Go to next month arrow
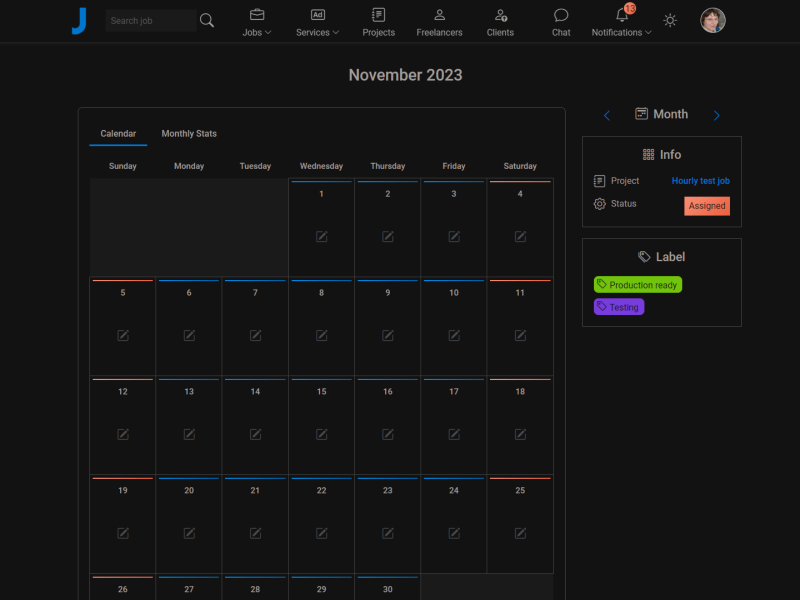The height and width of the screenshot is (600, 800). coord(716,116)
